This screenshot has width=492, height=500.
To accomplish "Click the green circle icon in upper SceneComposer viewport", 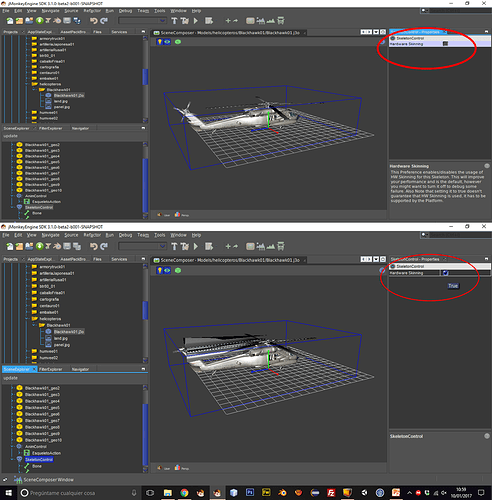I will [178, 42].
